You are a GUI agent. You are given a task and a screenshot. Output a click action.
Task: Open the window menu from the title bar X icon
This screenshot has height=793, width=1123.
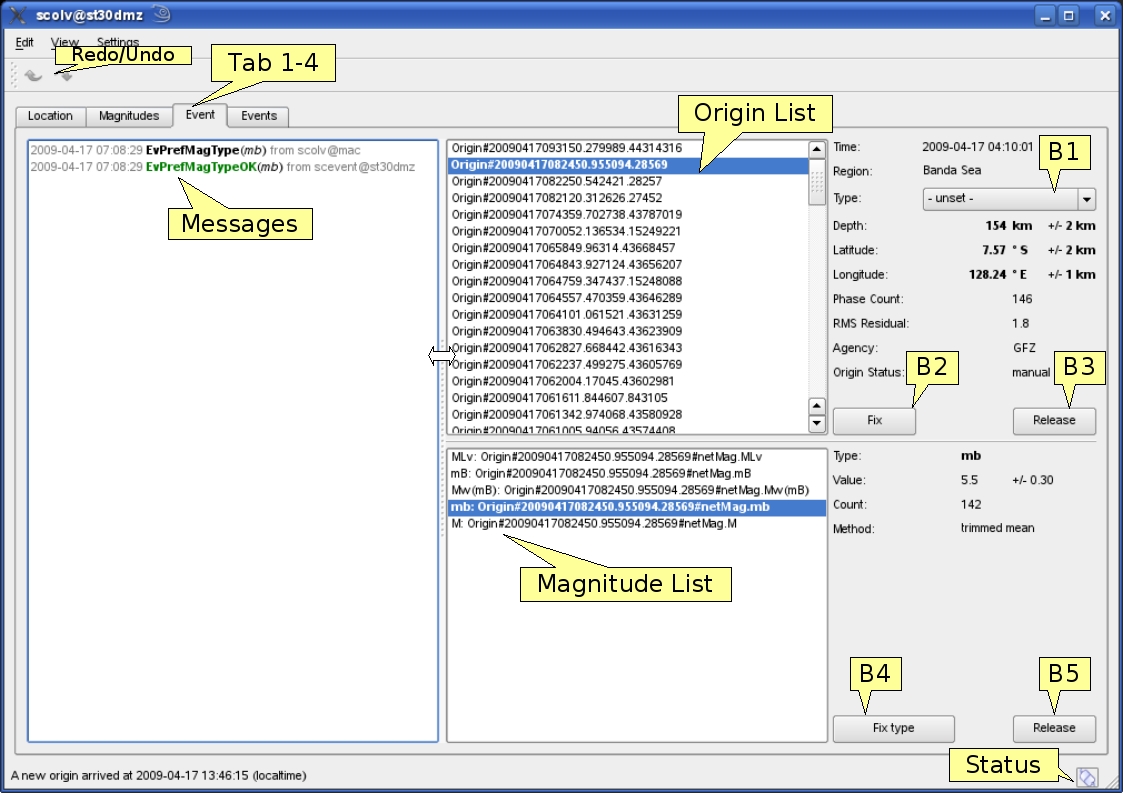pos(17,15)
